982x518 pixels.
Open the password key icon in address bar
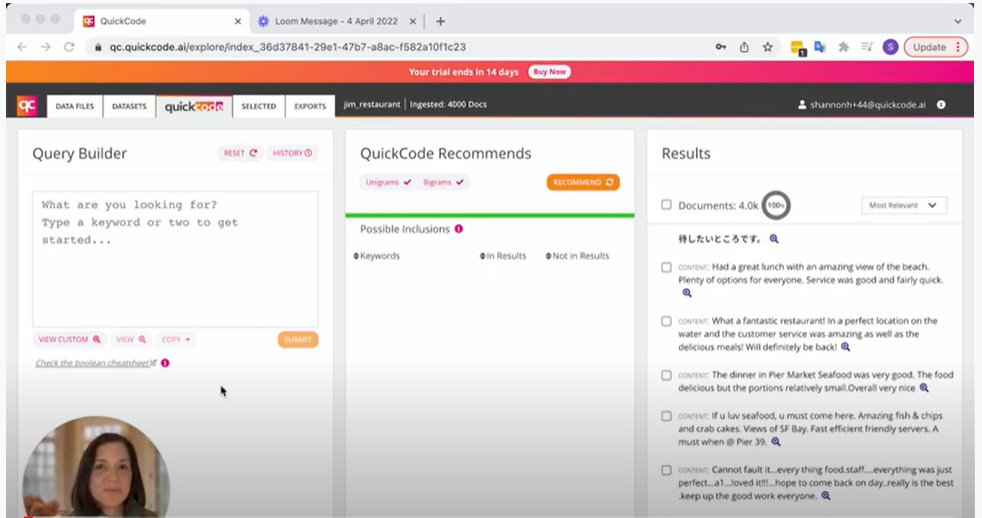tap(721, 47)
